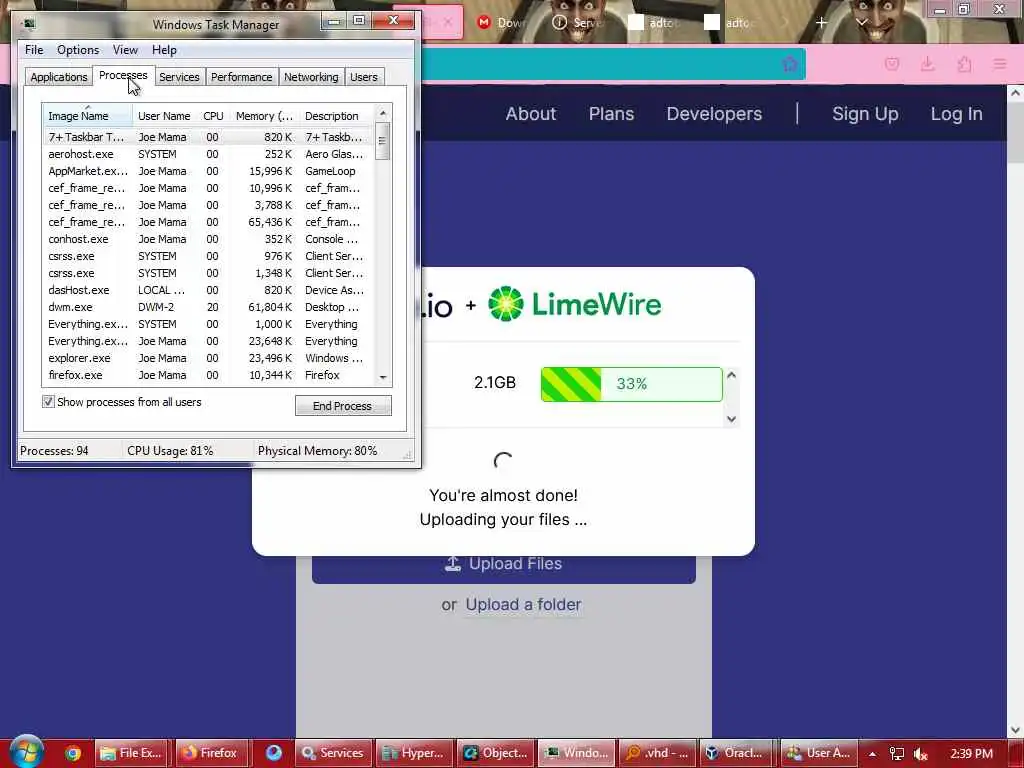Click the 33% upload progress bar
The height and width of the screenshot is (768, 1024).
point(632,384)
